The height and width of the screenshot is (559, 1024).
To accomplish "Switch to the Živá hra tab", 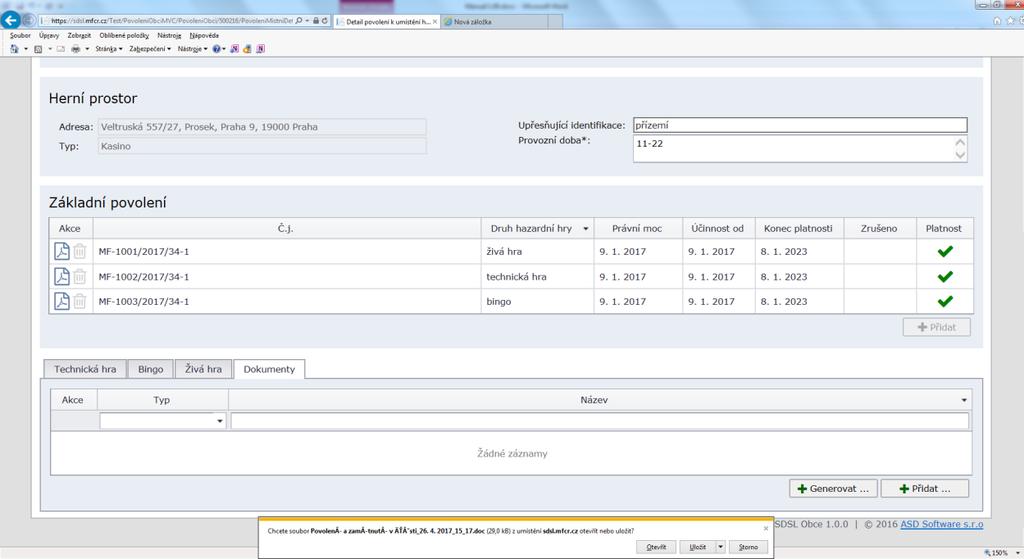I will click(203, 369).
